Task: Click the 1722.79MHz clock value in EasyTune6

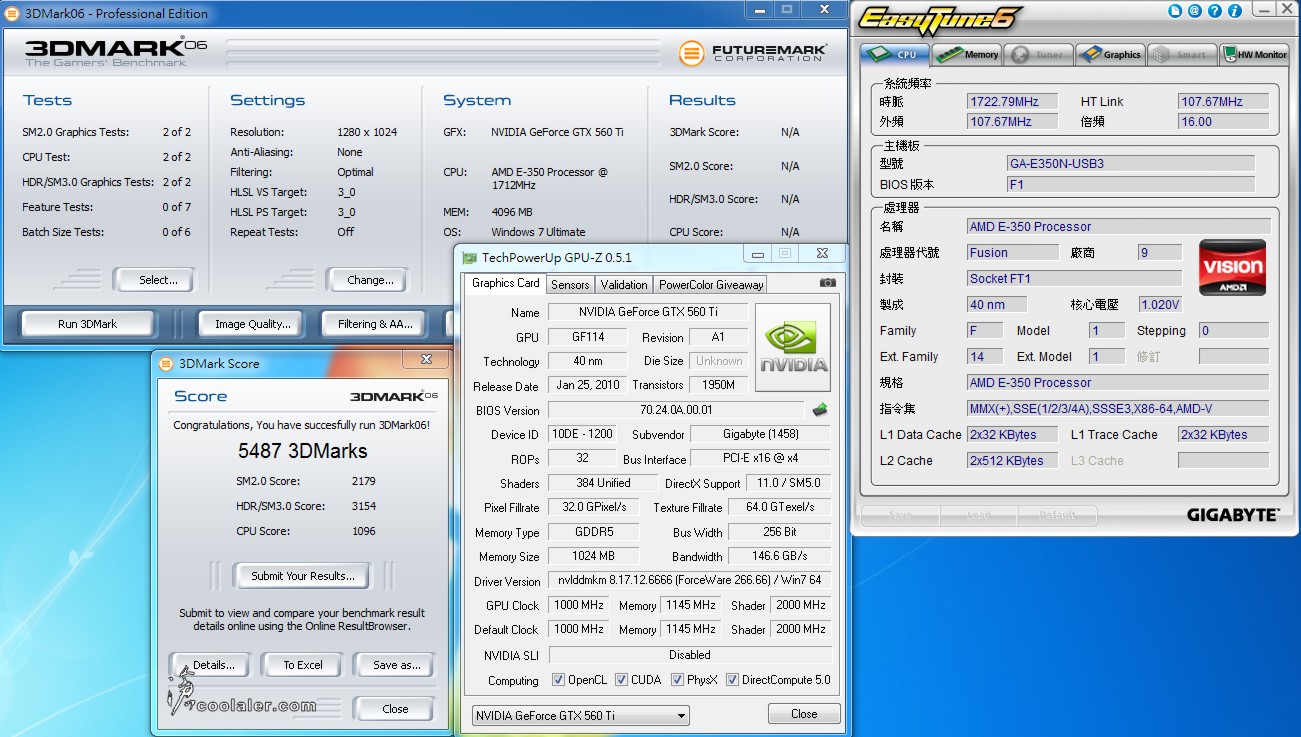Action: click(x=1012, y=102)
